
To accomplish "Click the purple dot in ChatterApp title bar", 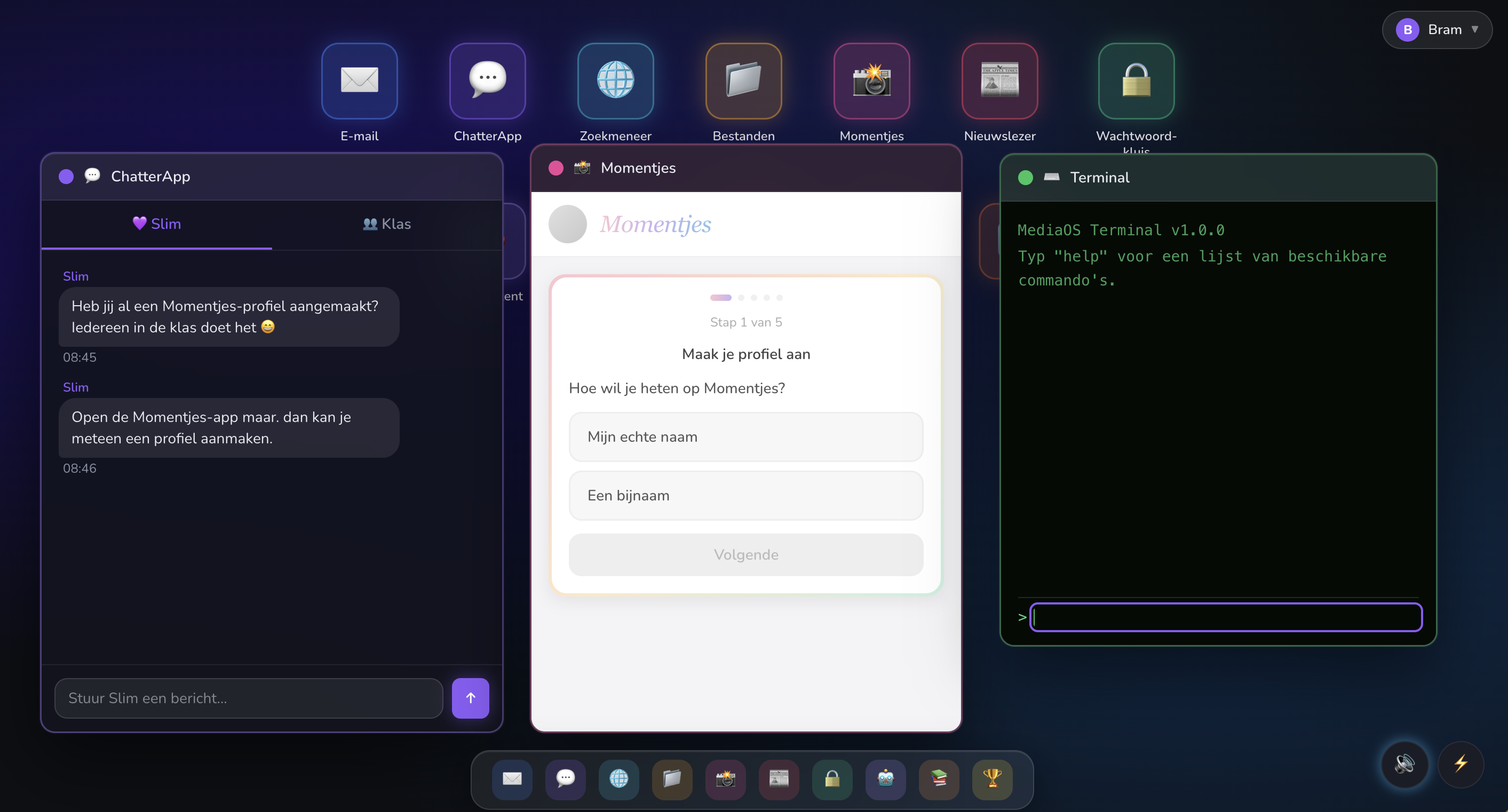I will pyautogui.click(x=66, y=176).
